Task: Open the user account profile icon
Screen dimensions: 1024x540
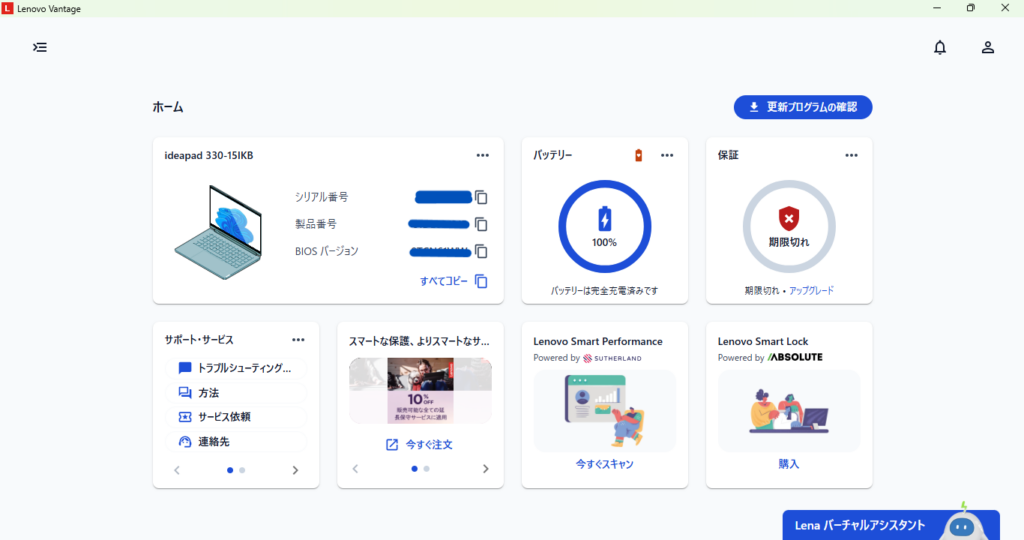Action: (x=987, y=47)
